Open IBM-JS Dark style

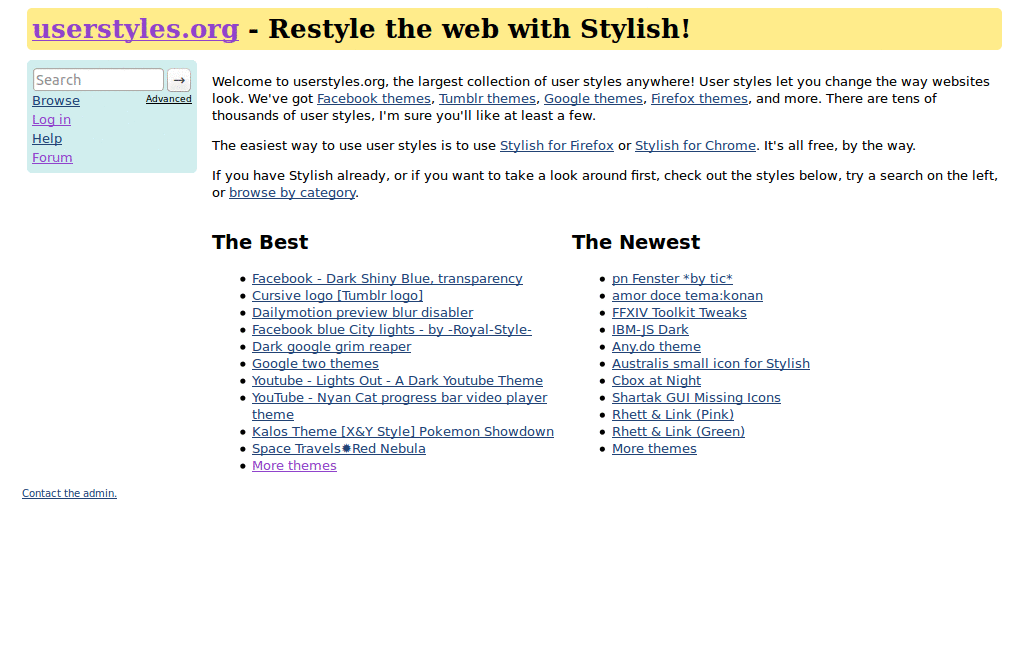[650, 330]
